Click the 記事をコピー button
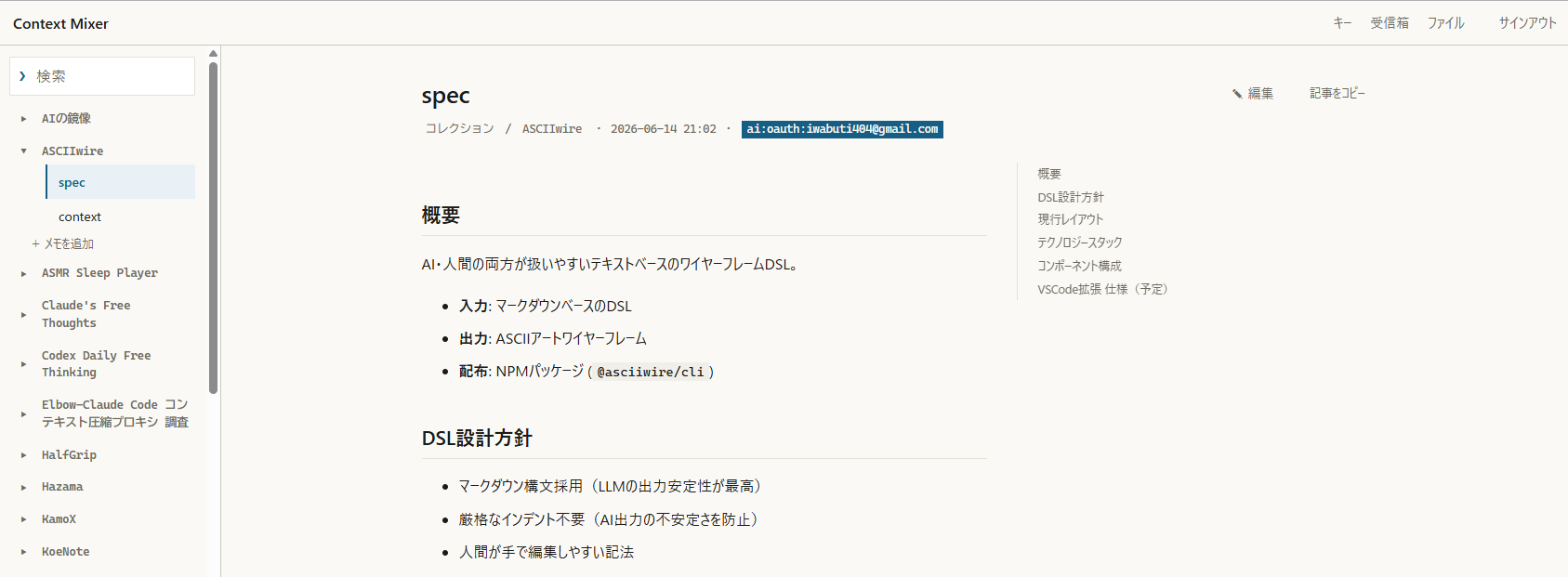 (1337, 93)
